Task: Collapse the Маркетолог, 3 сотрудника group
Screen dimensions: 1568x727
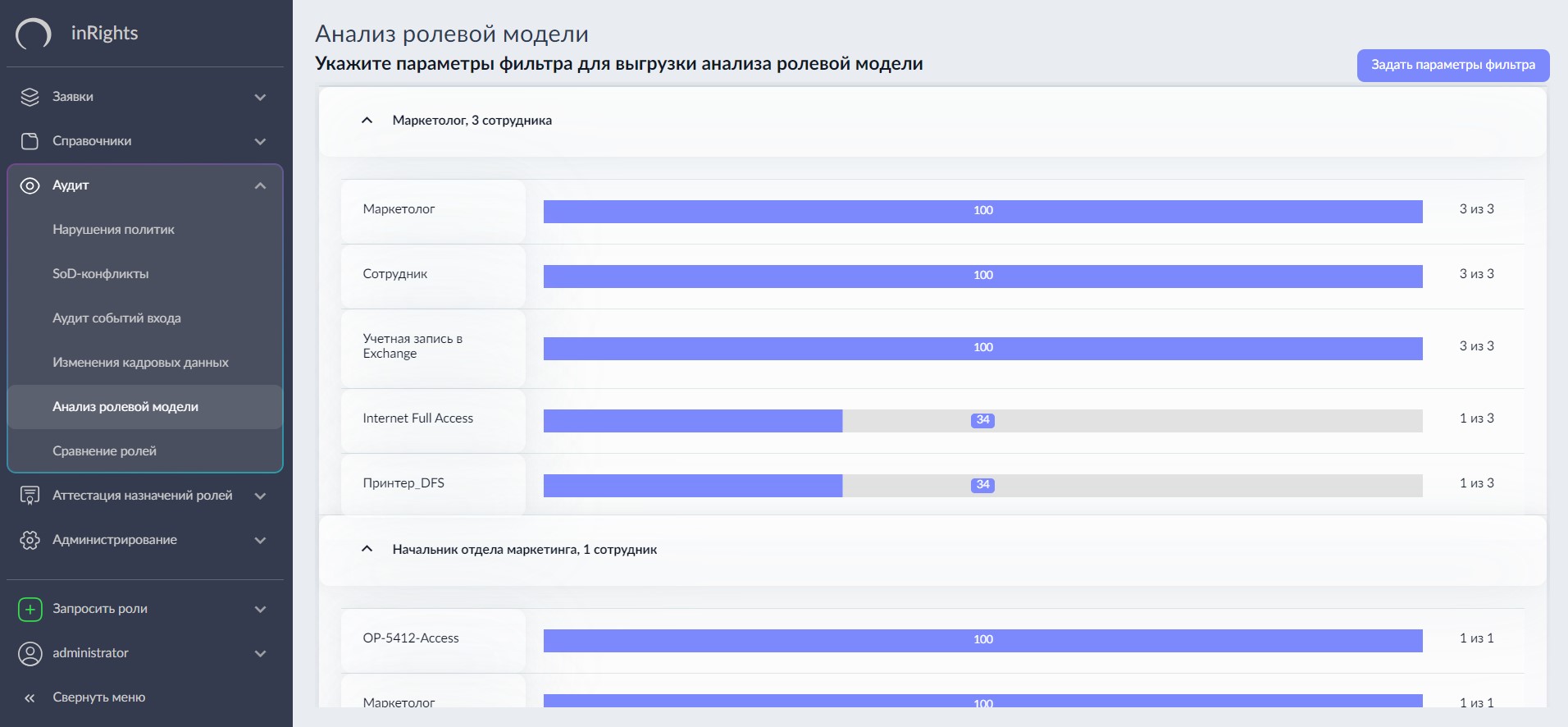Action: 367,121
